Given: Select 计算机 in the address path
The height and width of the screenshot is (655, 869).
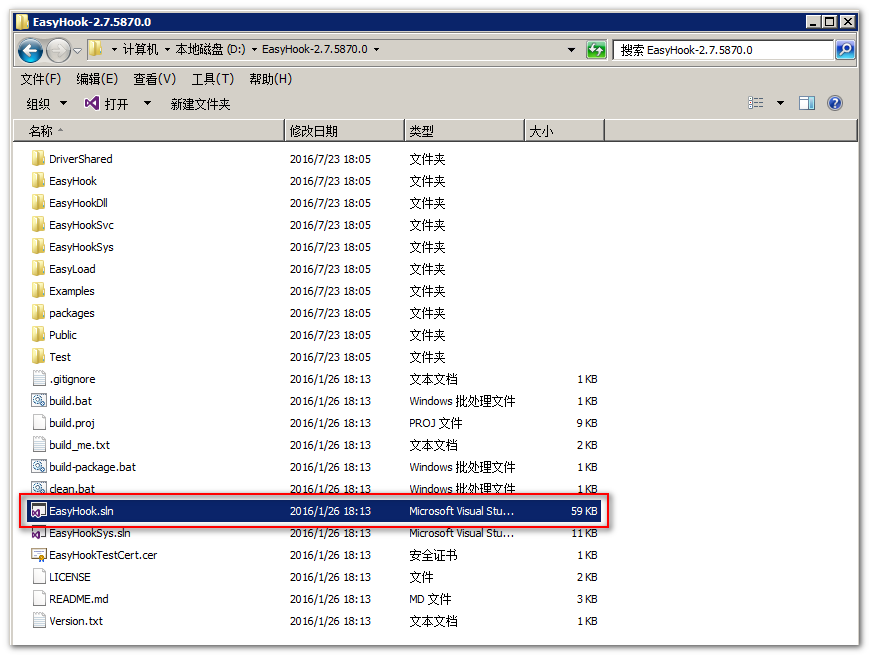Looking at the screenshot, I should pyautogui.click(x=140, y=49).
